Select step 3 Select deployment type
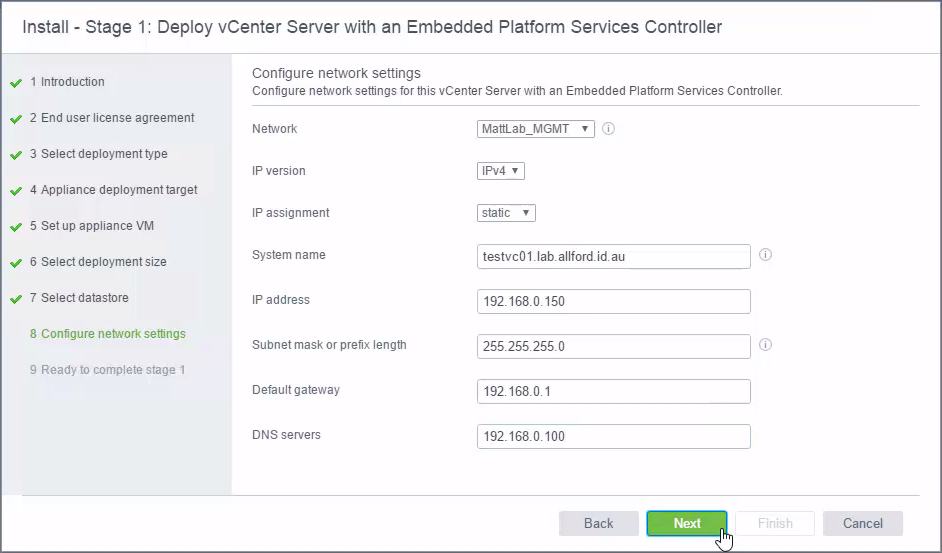Screen dimensions: 942x553 pos(99,154)
